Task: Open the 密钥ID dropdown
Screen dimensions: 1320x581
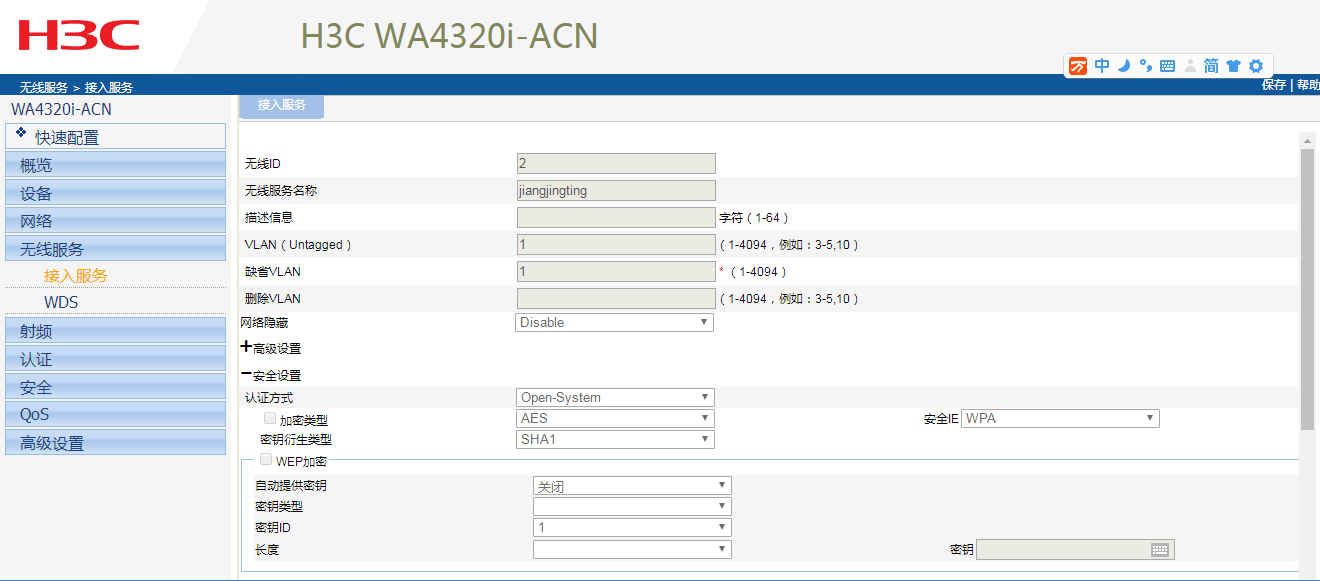Action: click(632, 527)
